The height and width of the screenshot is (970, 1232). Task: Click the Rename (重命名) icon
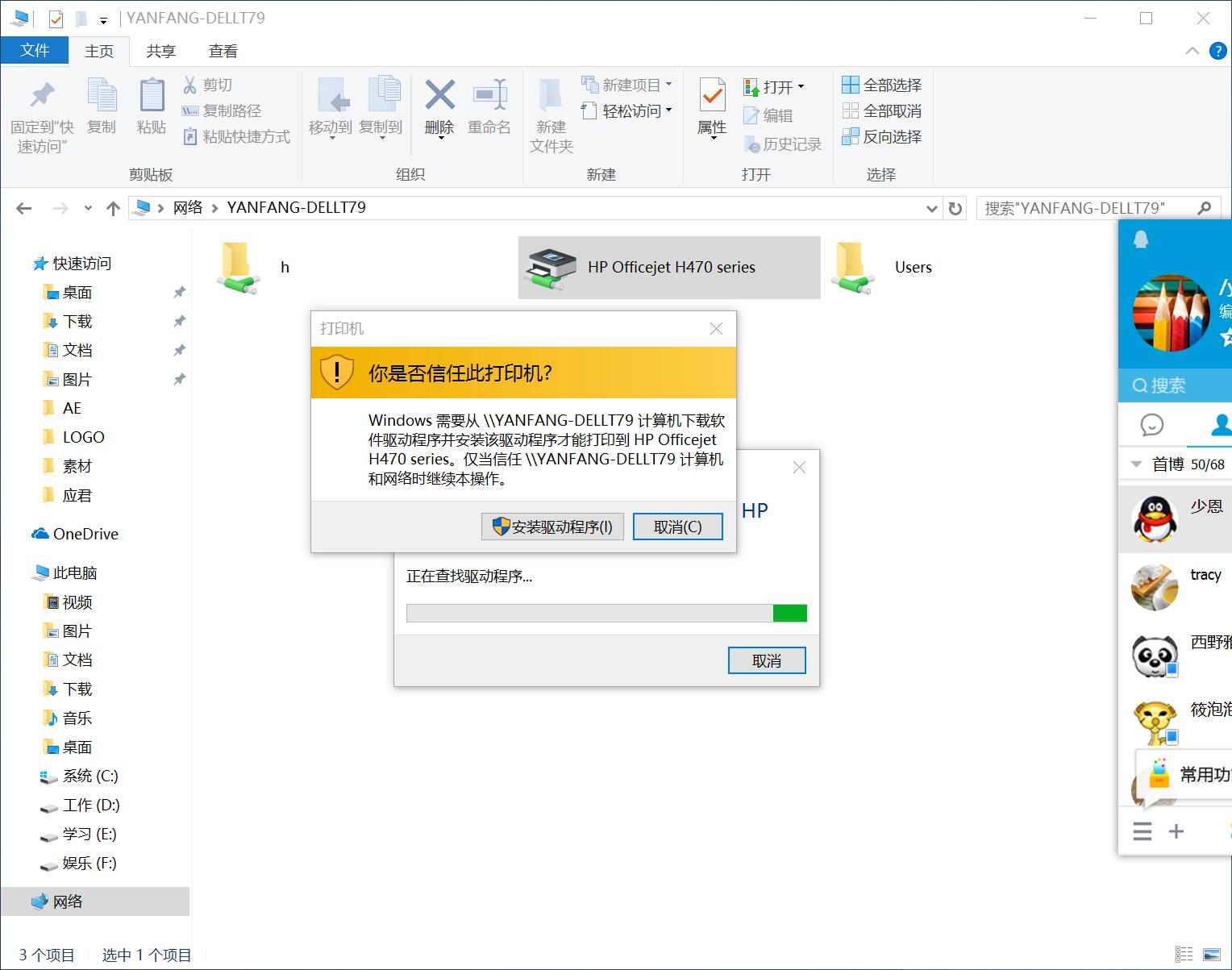coord(489,95)
